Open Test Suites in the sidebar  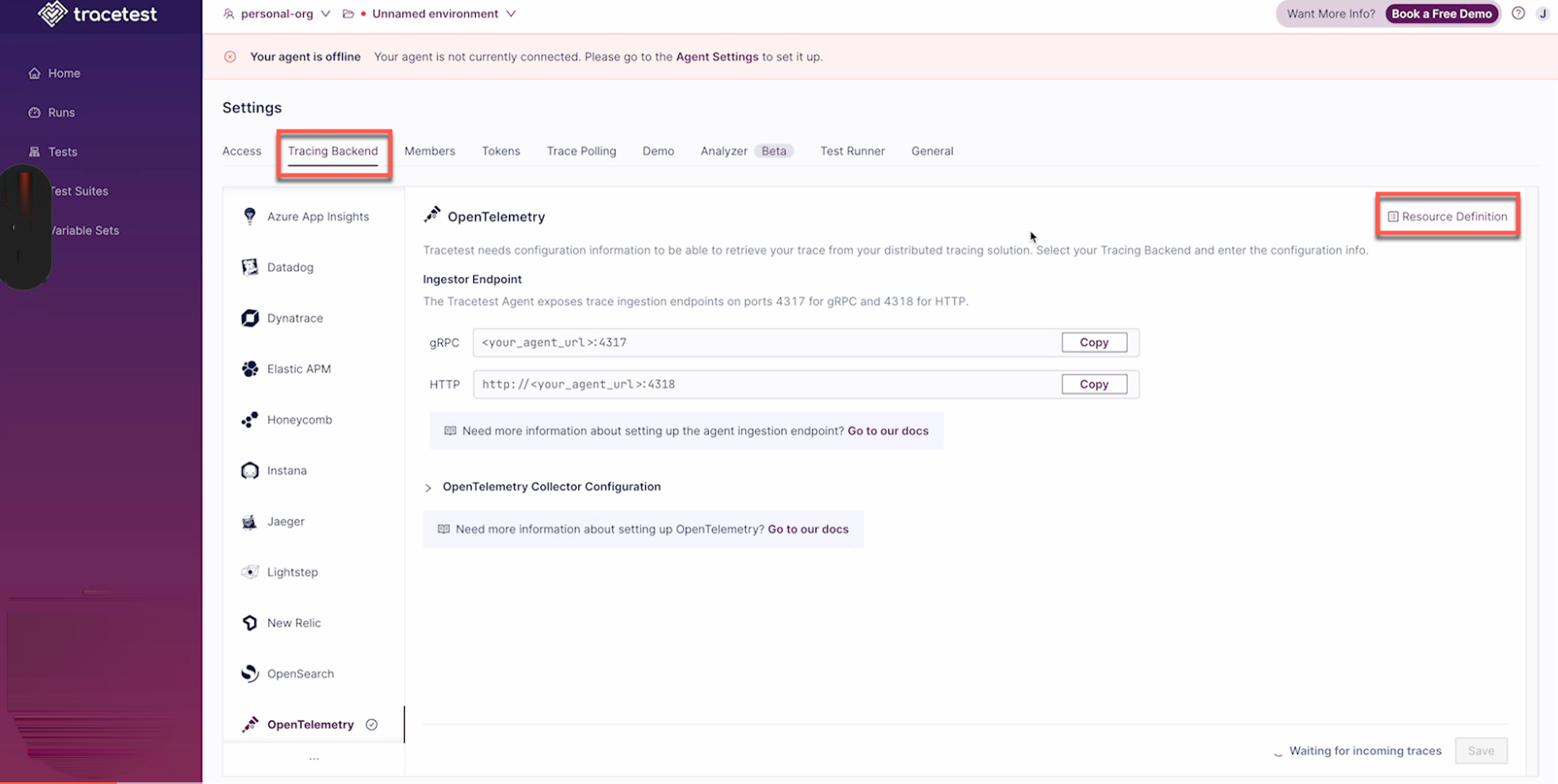click(x=79, y=191)
